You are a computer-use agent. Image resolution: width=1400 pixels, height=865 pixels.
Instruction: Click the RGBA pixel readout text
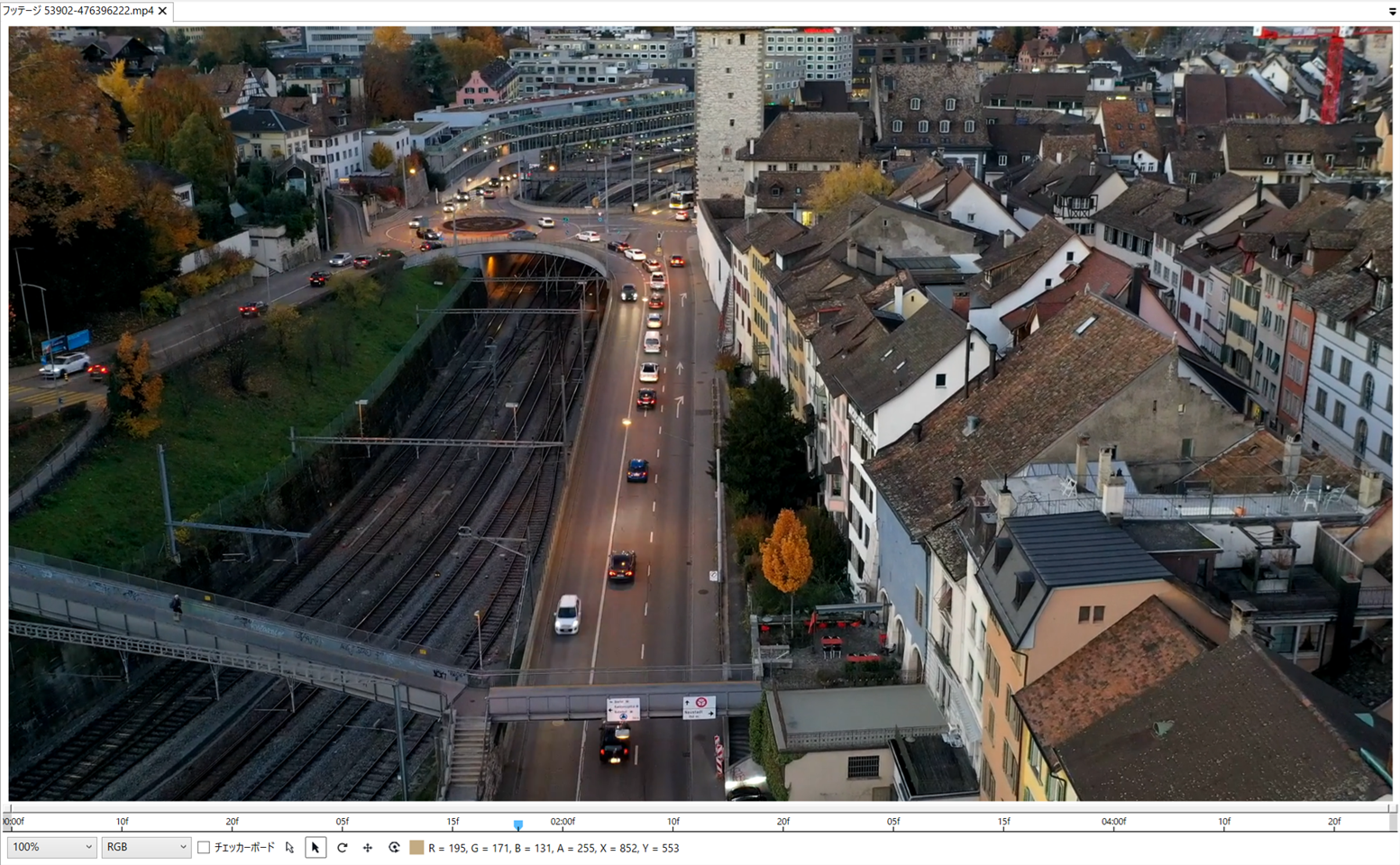click(554, 848)
